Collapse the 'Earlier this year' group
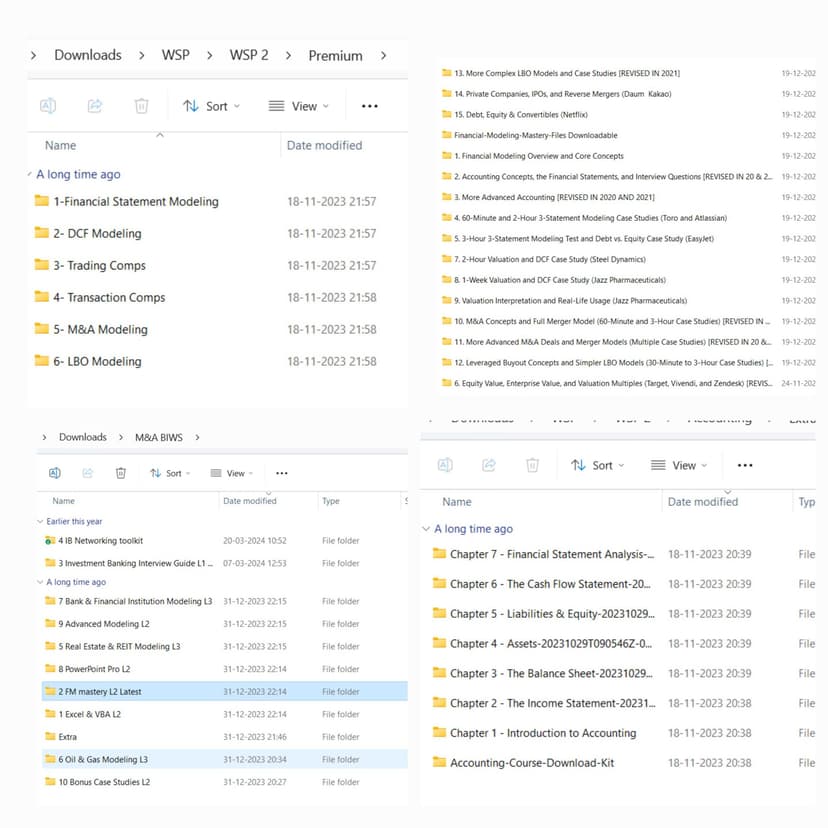This screenshot has width=828, height=828. (x=40, y=522)
